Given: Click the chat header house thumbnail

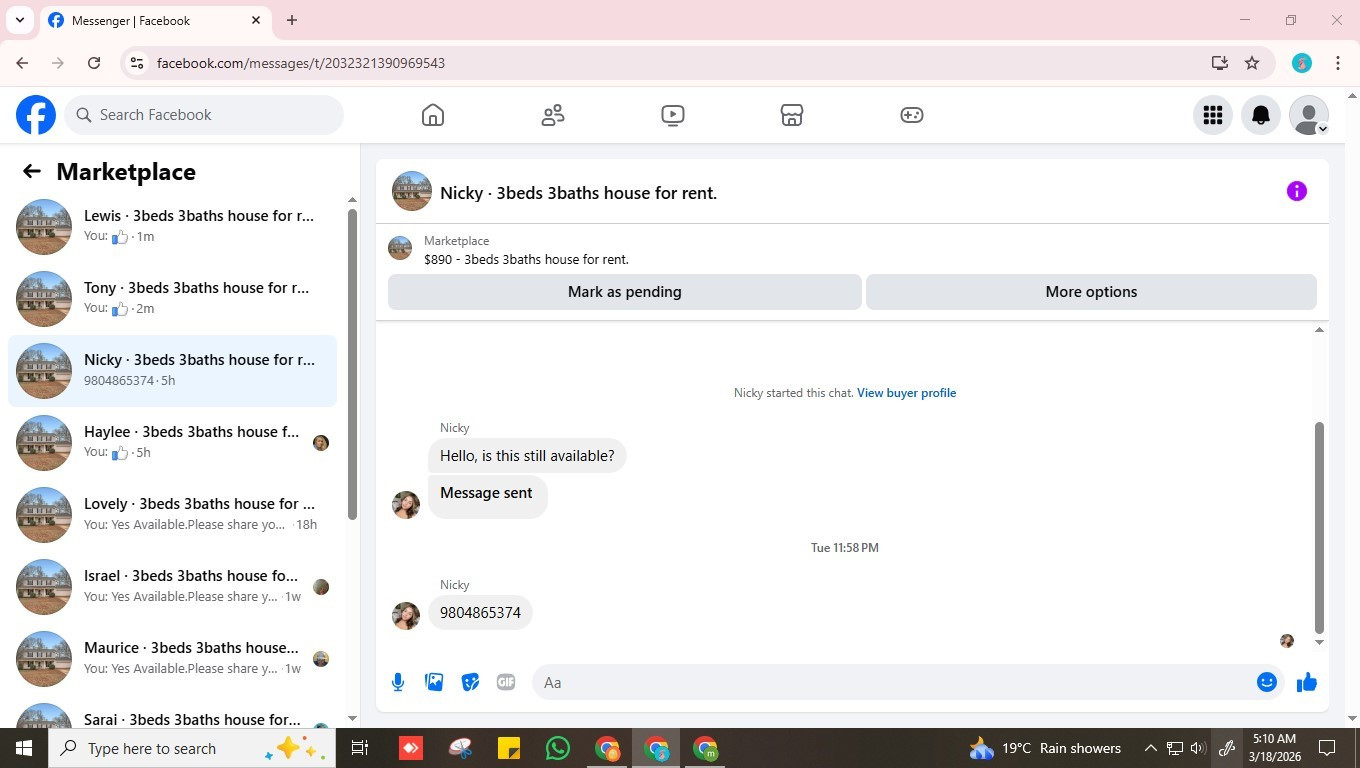Looking at the screenshot, I should click(x=412, y=191).
